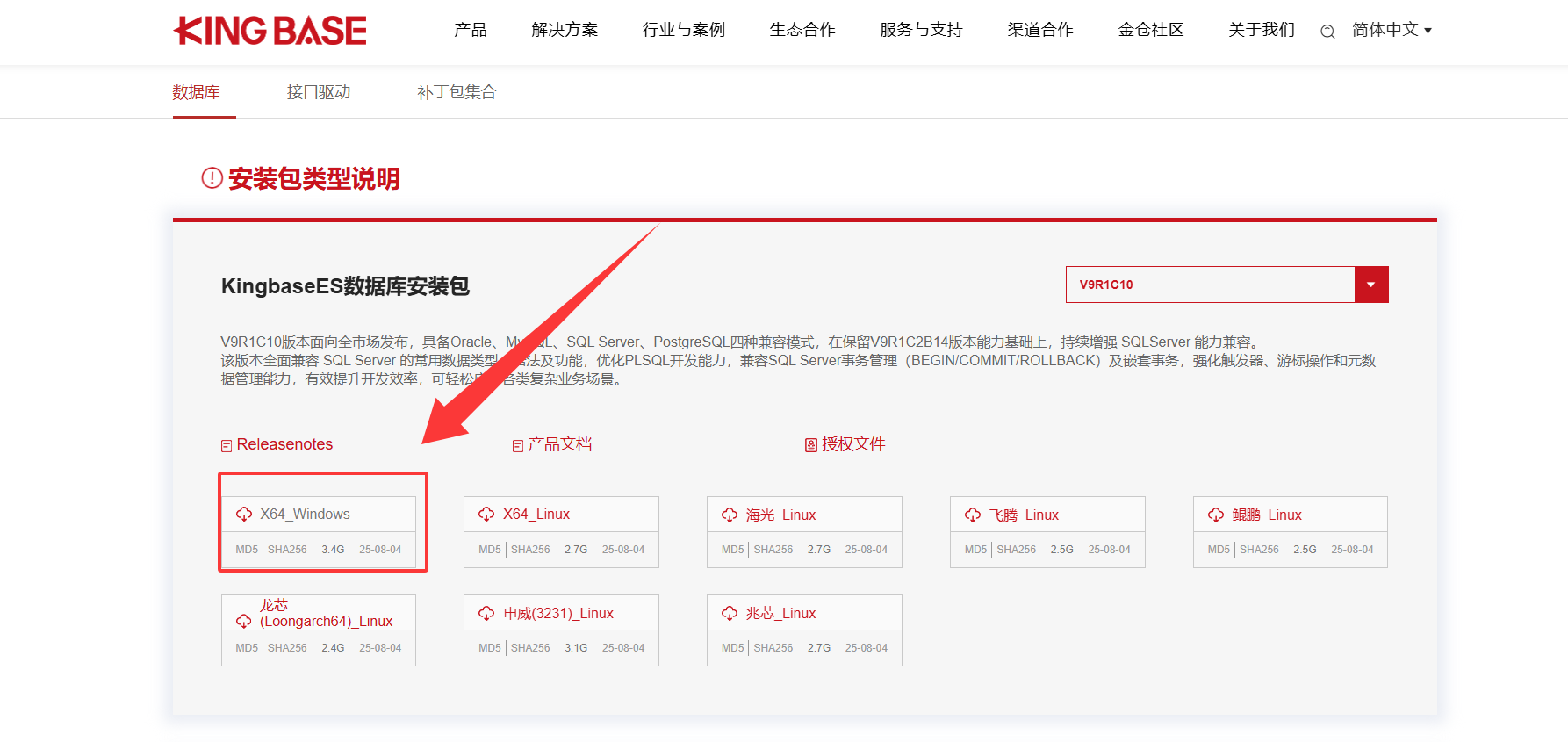The width and height of the screenshot is (1568, 742).
Task: Open the 渠道合作 menu
Action: coord(1040,30)
